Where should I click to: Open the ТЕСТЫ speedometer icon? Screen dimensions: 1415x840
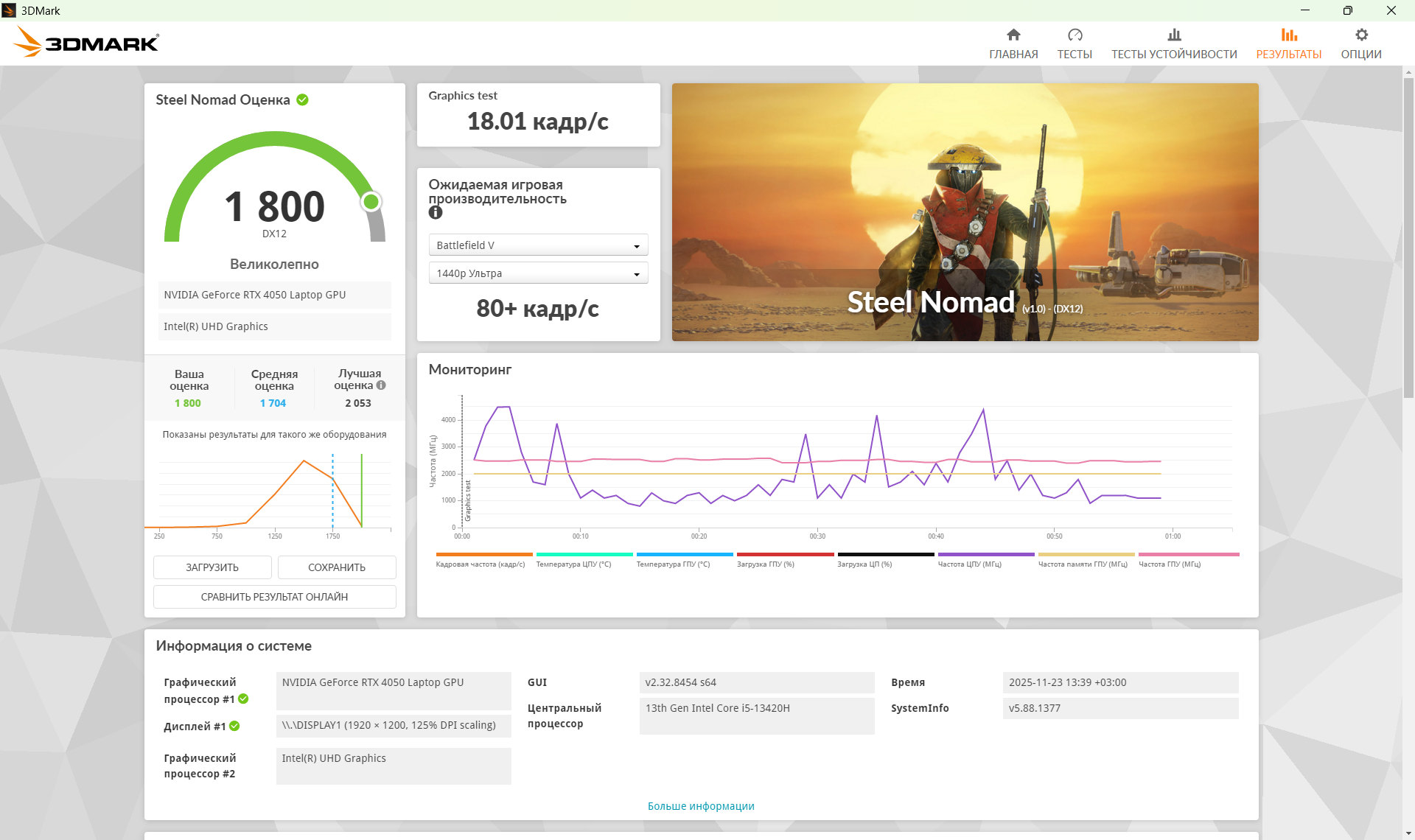tap(1075, 35)
